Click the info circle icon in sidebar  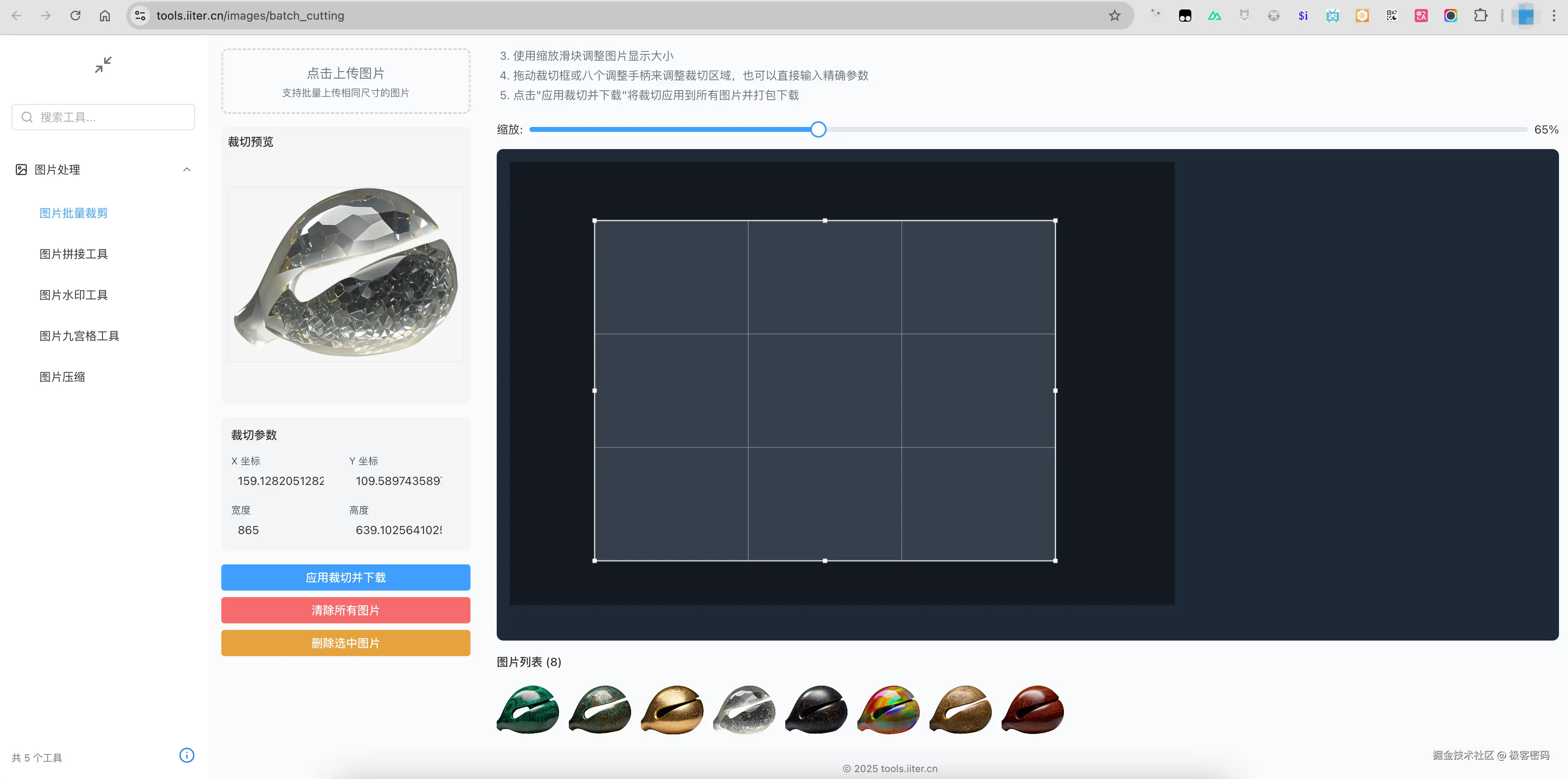186,755
